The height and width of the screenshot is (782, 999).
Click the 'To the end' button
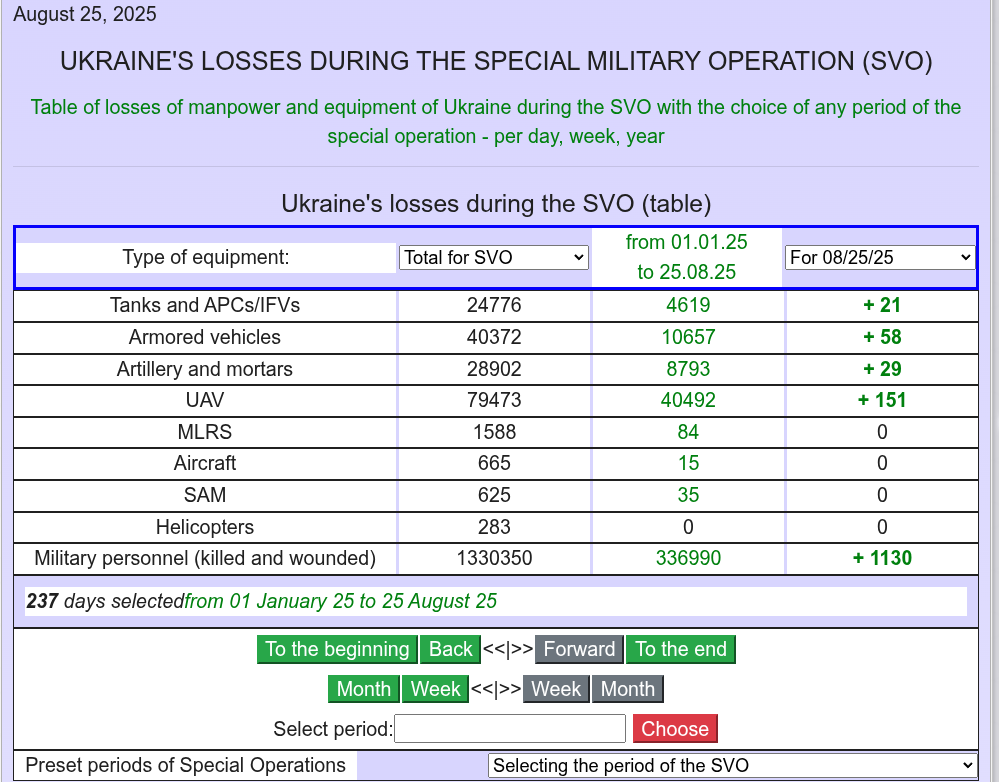tap(680, 649)
